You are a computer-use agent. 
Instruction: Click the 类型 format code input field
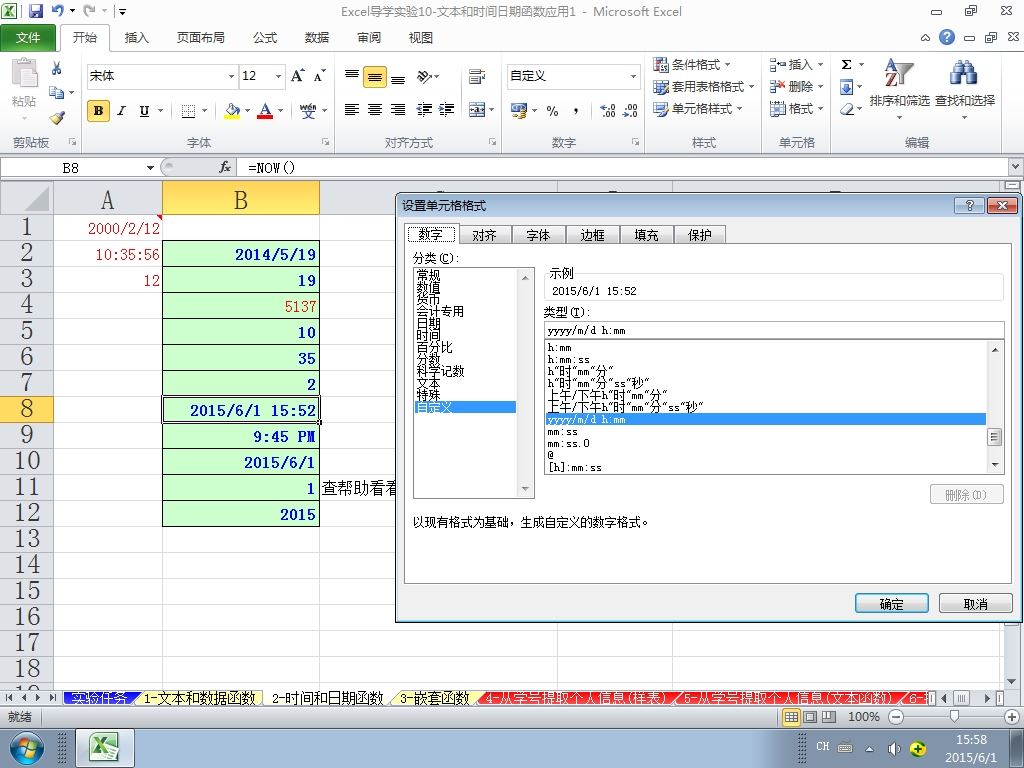774,330
